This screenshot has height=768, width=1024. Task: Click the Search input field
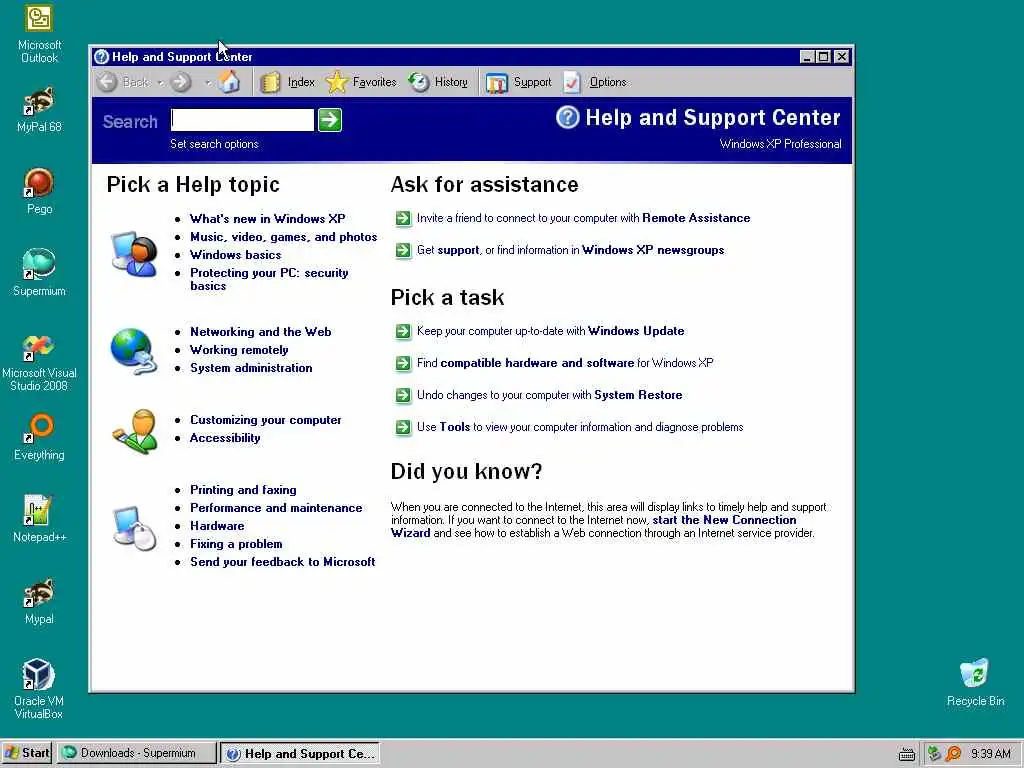point(242,120)
